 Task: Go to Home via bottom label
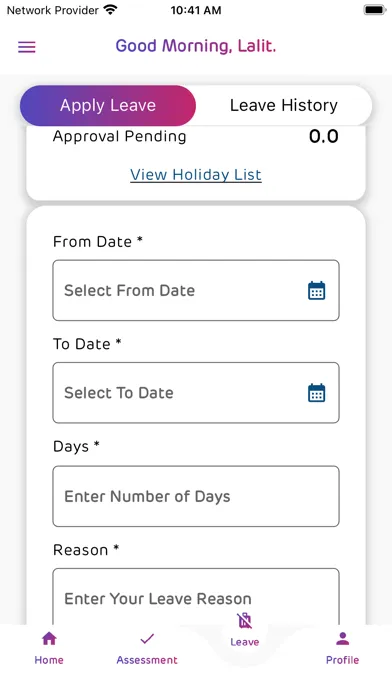pos(49,660)
